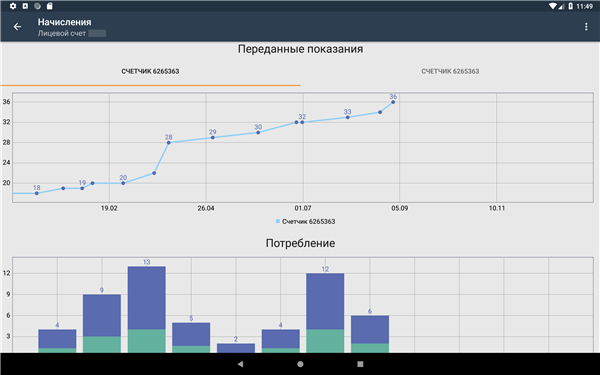Tap the Wi-Fi icon in status bar
600x375 pixels.
[553, 6]
